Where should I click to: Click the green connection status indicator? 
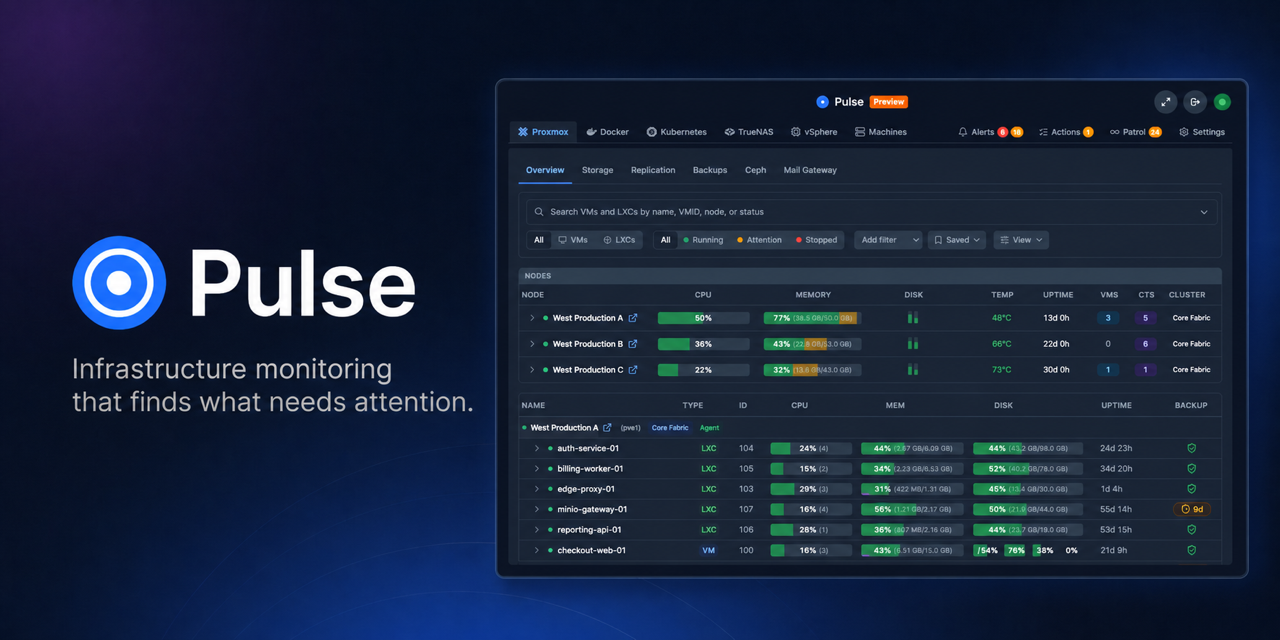coord(1222,102)
